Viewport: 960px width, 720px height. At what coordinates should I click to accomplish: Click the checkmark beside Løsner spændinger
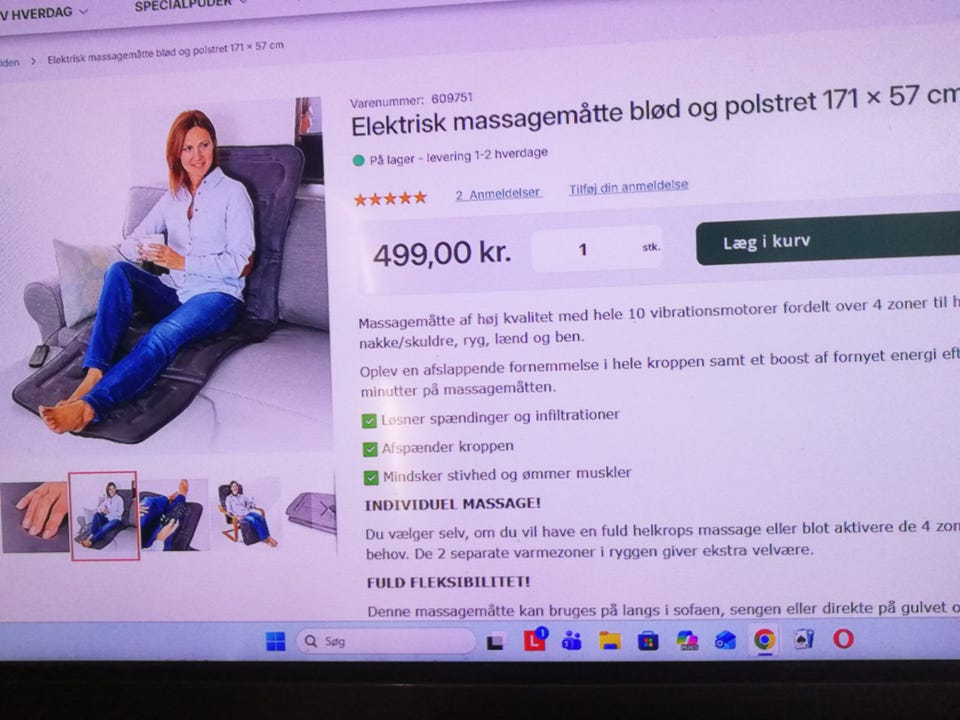click(x=369, y=421)
